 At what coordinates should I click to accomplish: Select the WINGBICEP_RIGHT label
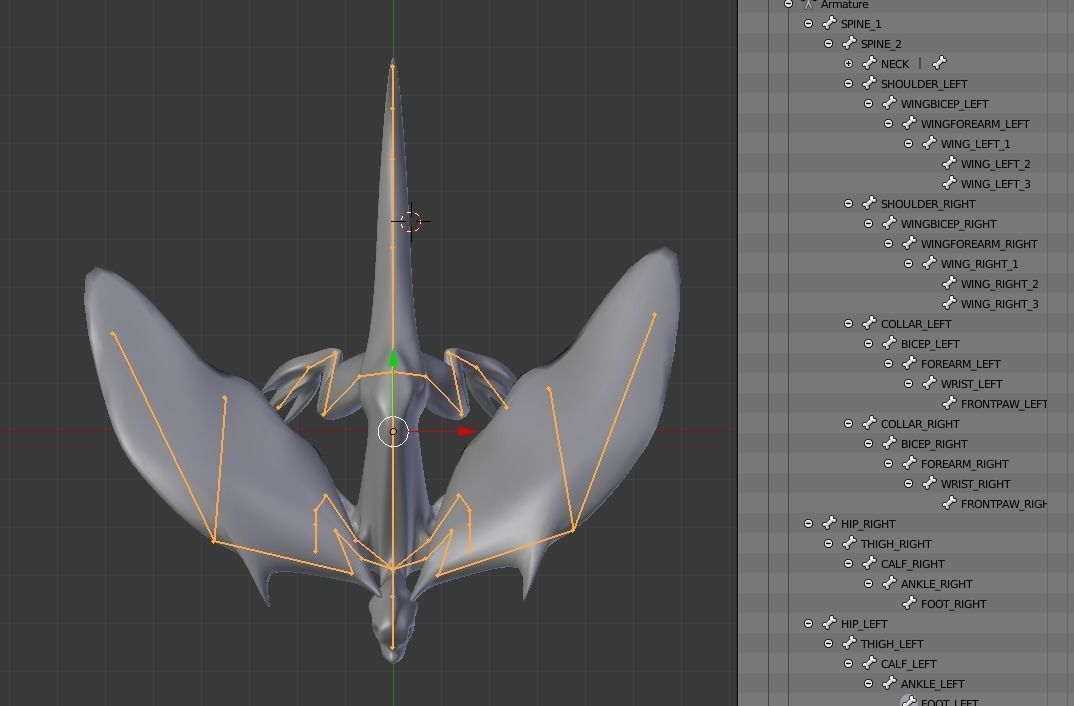(x=949, y=224)
